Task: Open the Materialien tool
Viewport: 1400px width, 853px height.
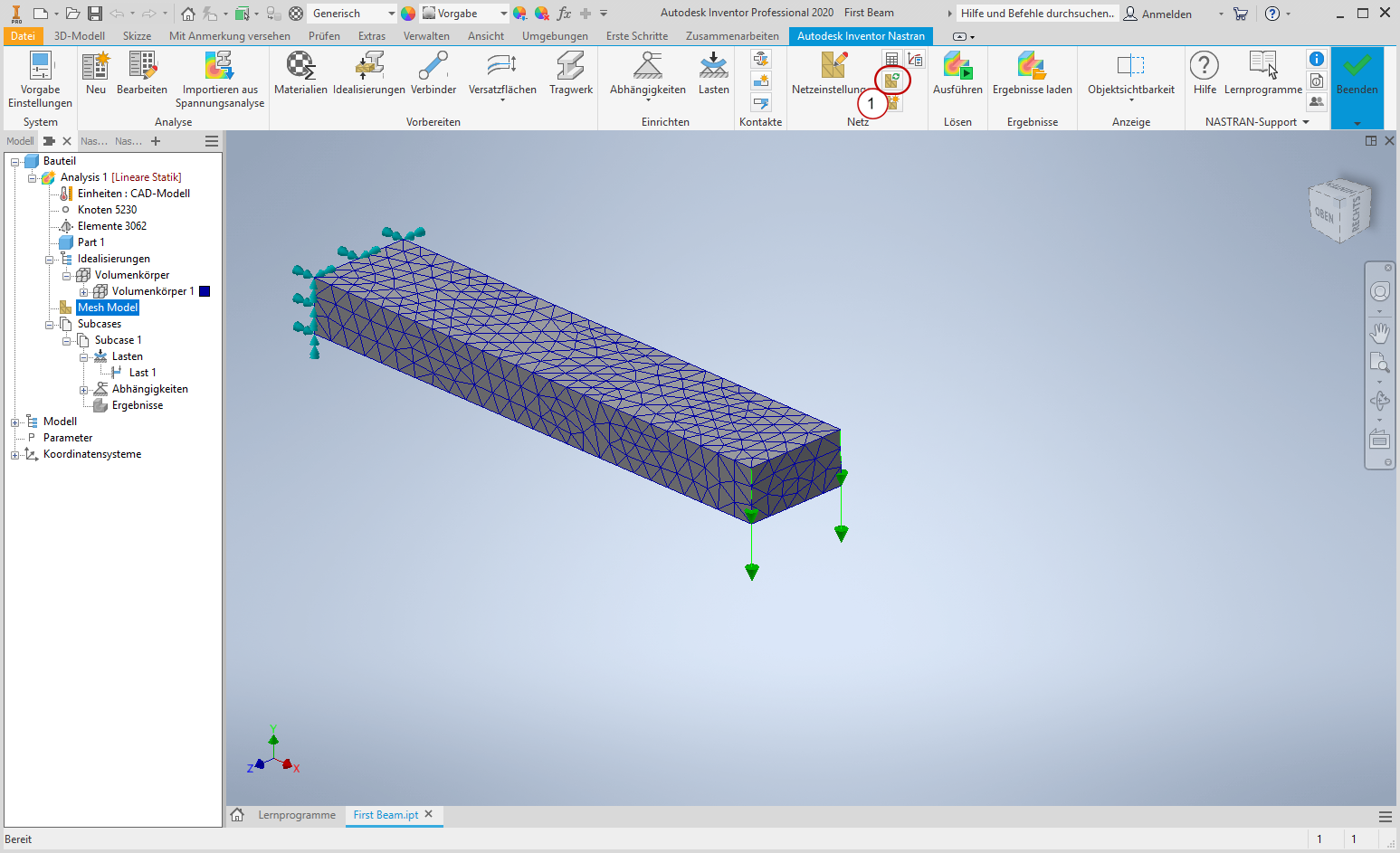Action: click(x=300, y=72)
